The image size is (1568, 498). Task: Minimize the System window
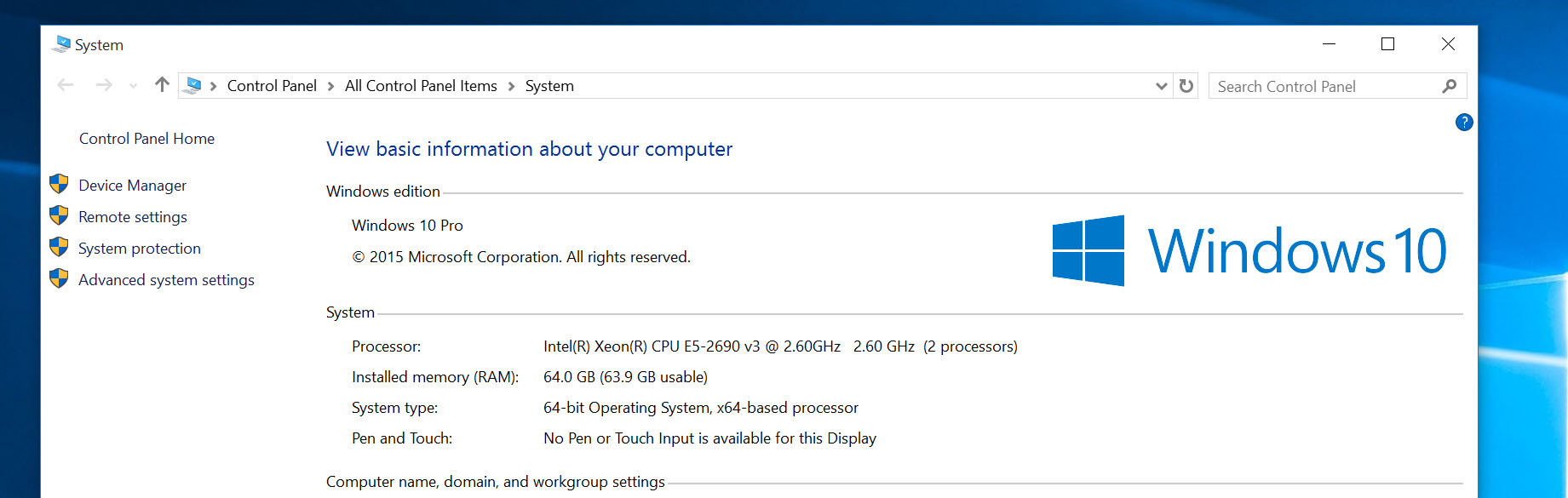click(1329, 43)
